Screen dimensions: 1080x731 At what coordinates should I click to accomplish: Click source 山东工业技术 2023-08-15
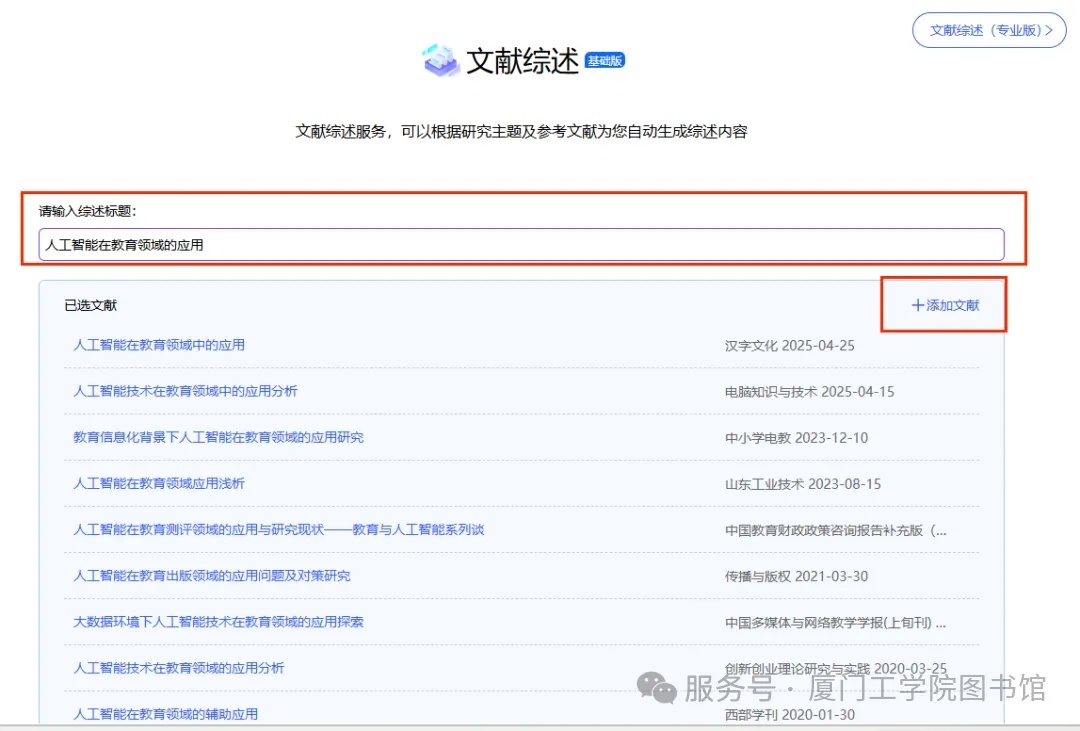(x=802, y=484)
